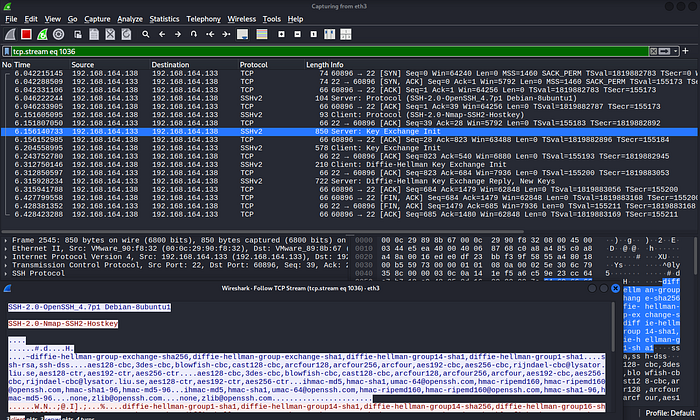Open the Go menu
The image size is (700, 420).
click(x=72, y=19)
